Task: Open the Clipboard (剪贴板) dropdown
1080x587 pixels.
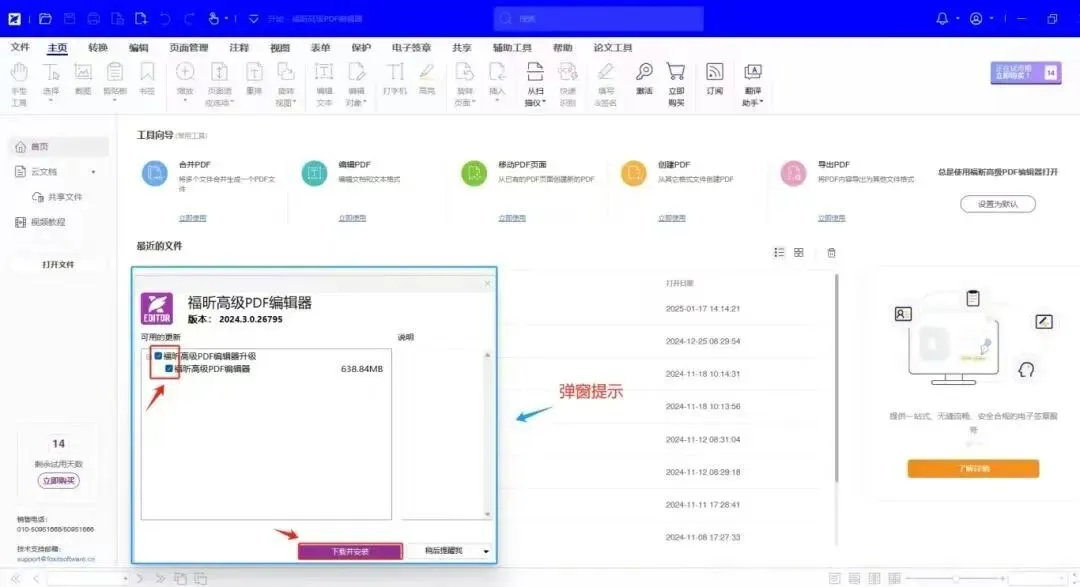Action: click(x=114, y=101)
